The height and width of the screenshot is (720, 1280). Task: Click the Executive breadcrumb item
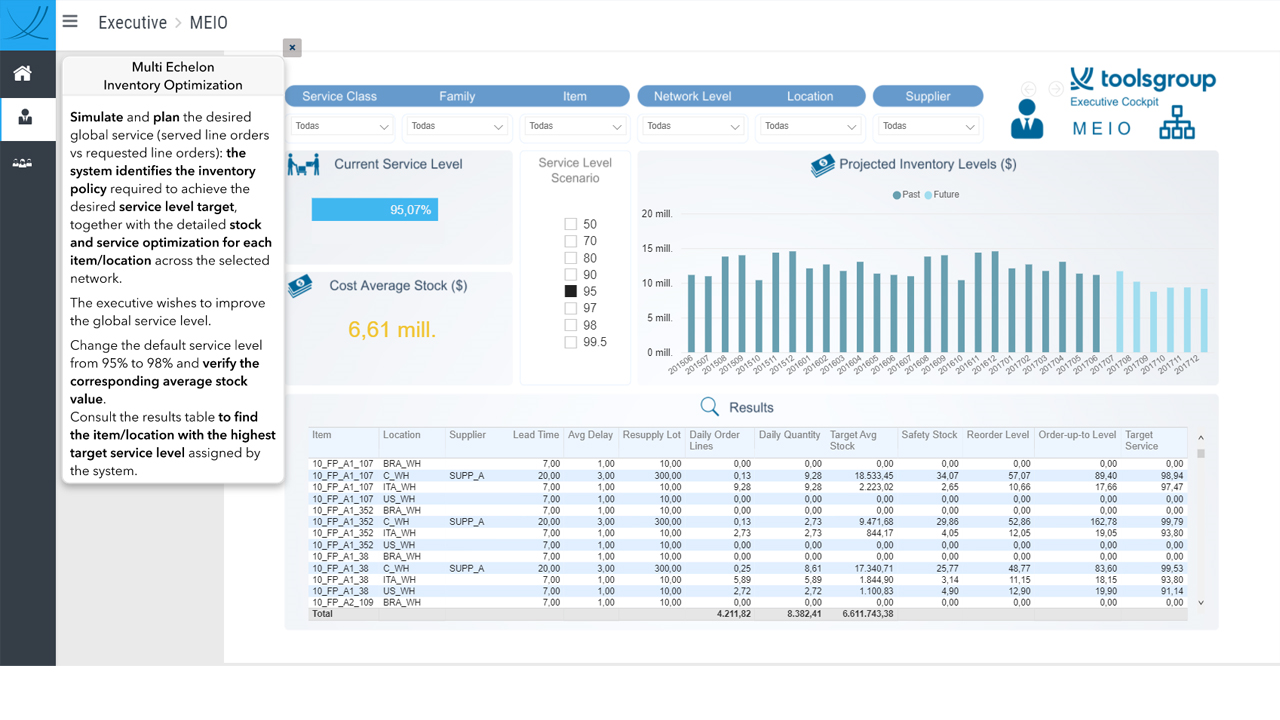click(132, 22)
